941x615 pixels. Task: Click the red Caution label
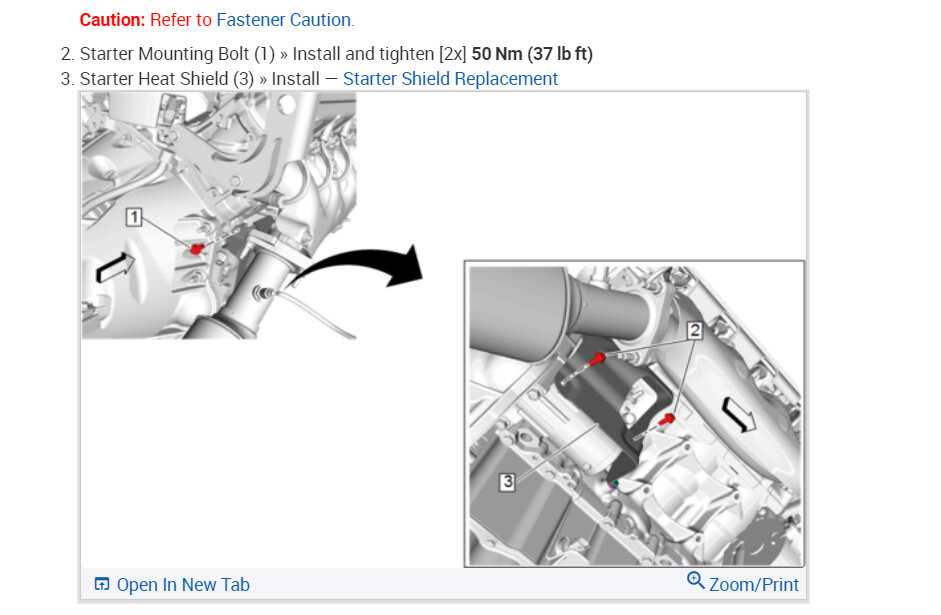point(112,20)
